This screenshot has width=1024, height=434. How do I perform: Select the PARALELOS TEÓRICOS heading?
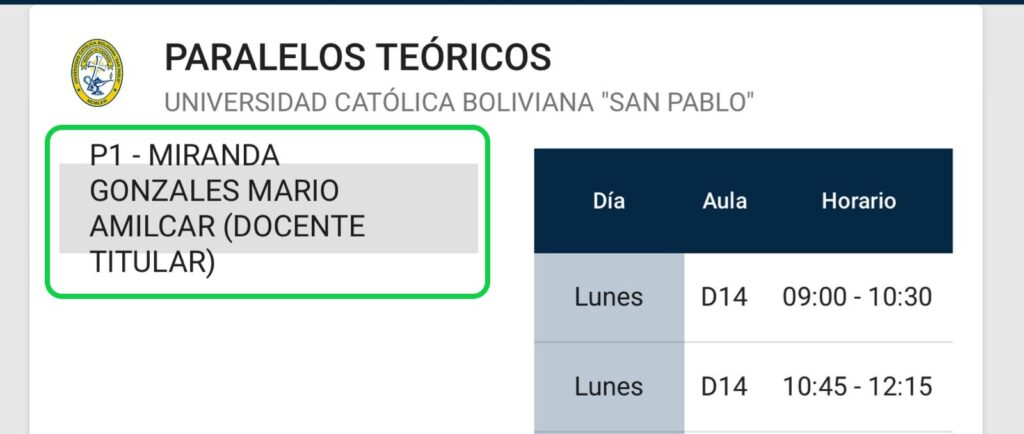(x=357, y=57)
